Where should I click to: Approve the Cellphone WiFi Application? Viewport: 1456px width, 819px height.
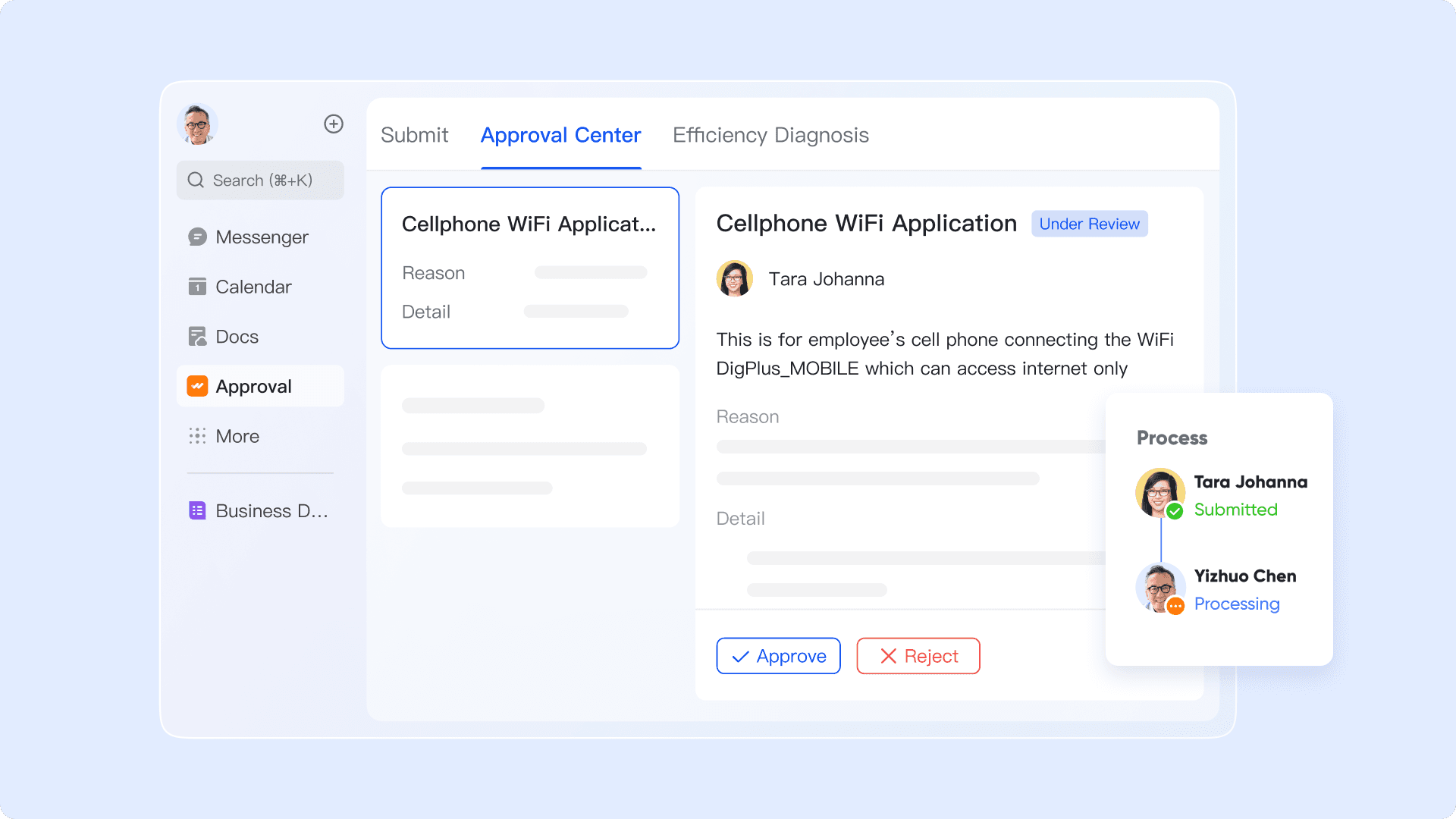point(778,655)
